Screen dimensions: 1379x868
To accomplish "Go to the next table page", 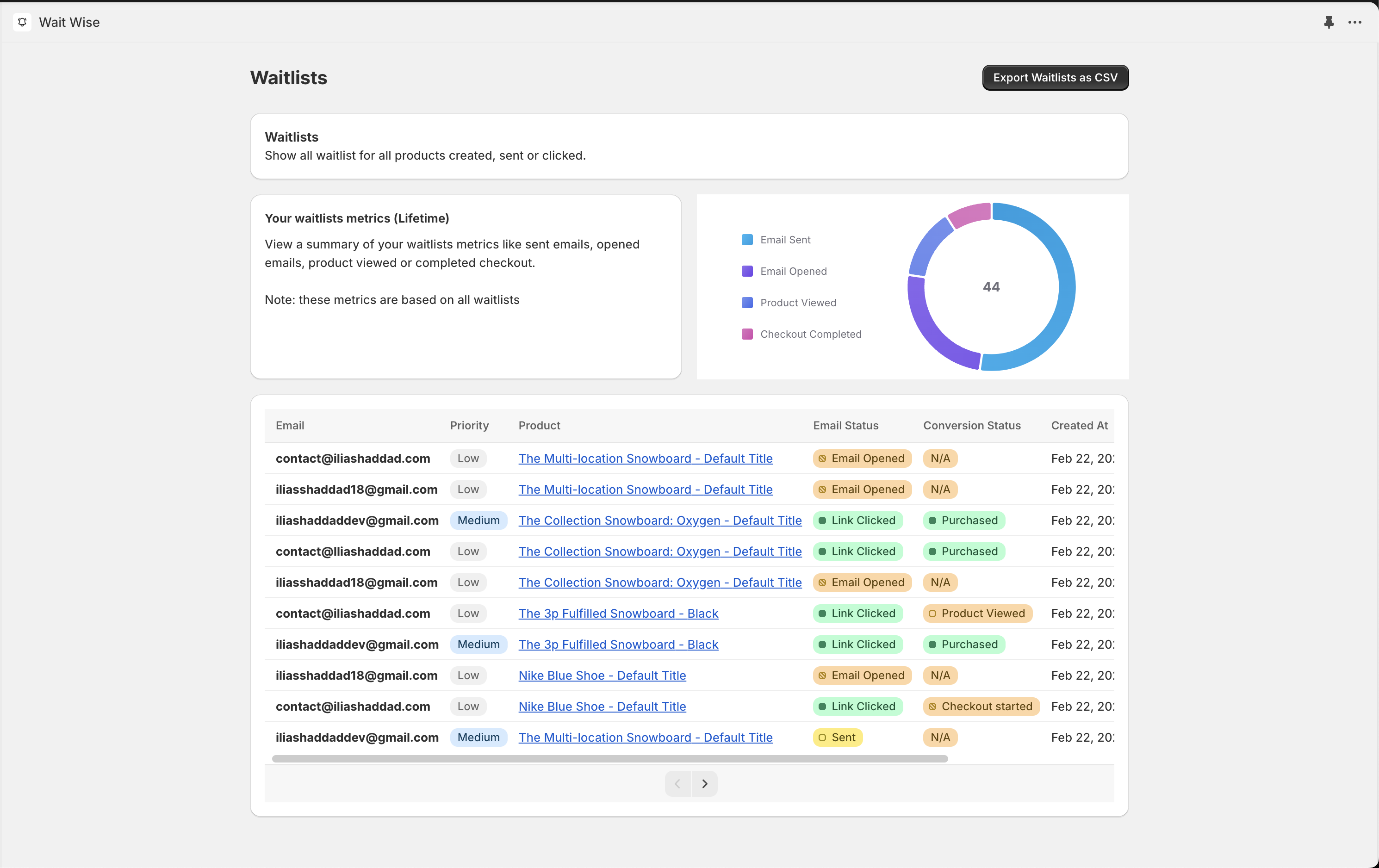I will tap(704, 783).
